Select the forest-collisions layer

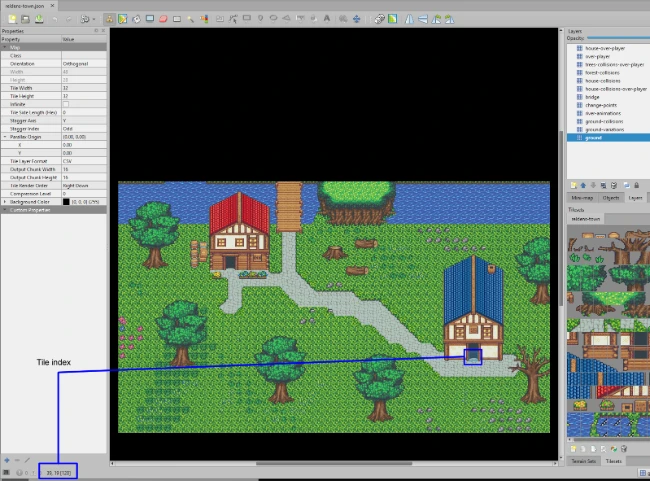tap(608, 73)
